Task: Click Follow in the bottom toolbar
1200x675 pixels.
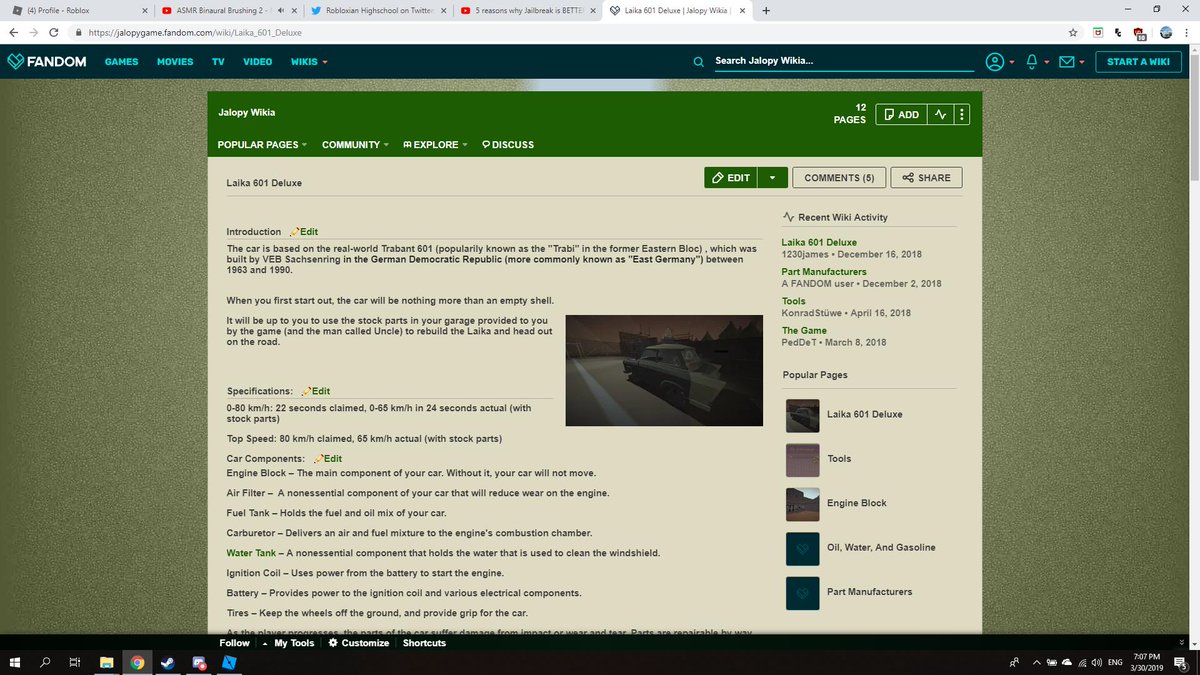Action: click(235, 643)
